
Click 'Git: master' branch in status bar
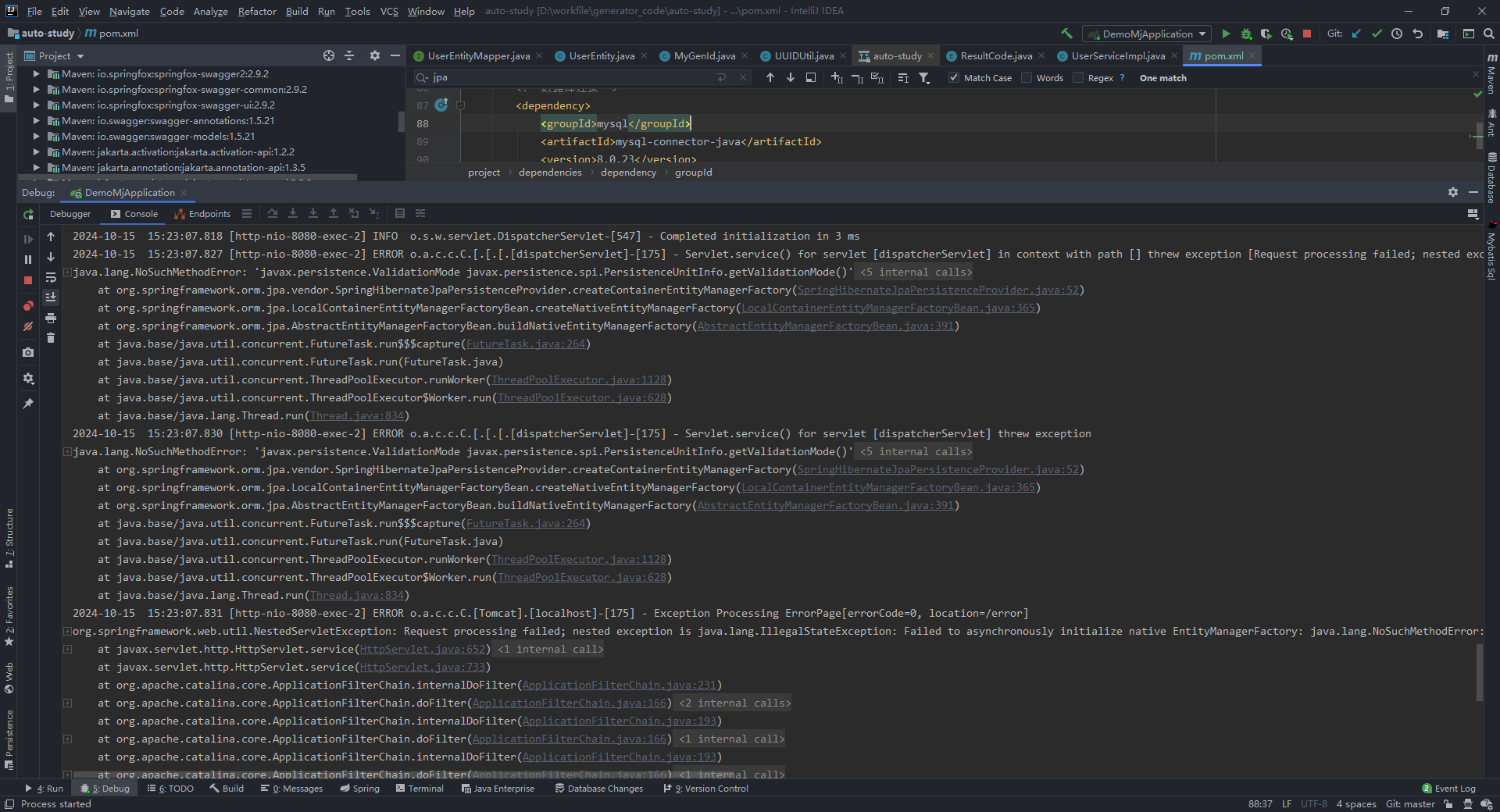click(x=1410, y=804)
